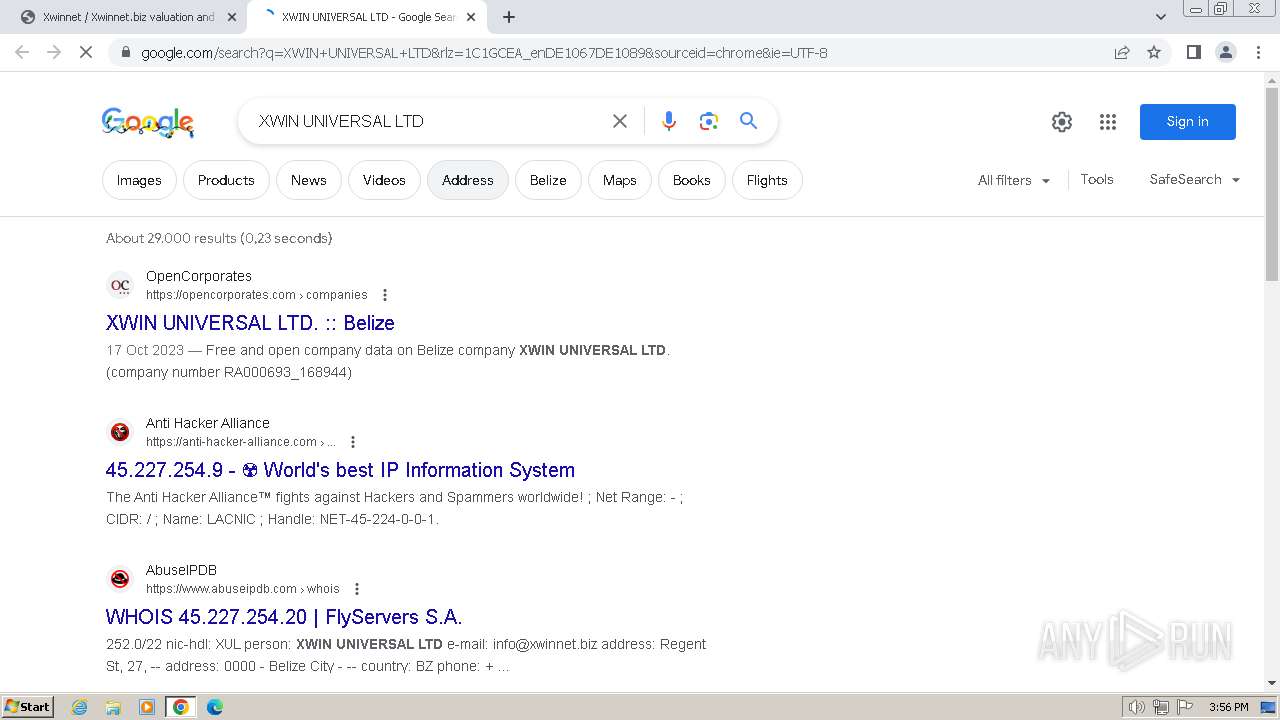
Task: Open Chrome three-dot menu
Action: 1258,52
